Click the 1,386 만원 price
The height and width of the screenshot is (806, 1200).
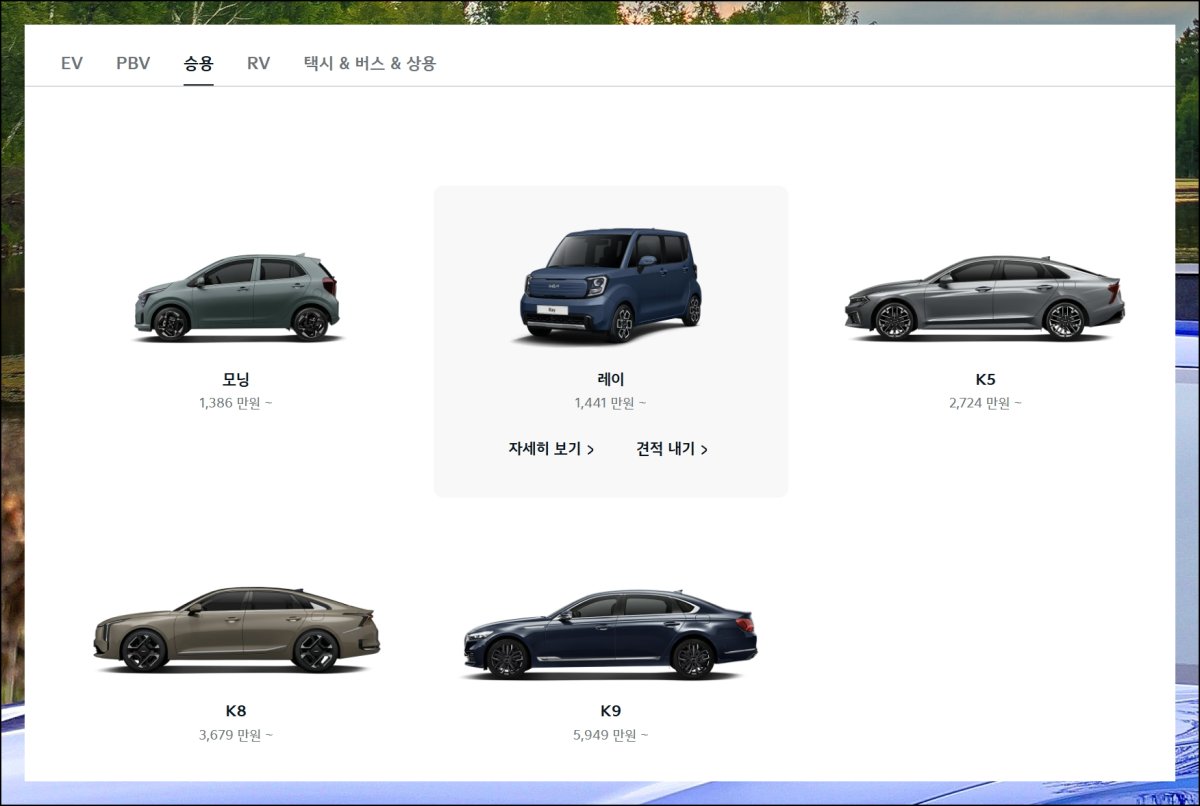236,403
